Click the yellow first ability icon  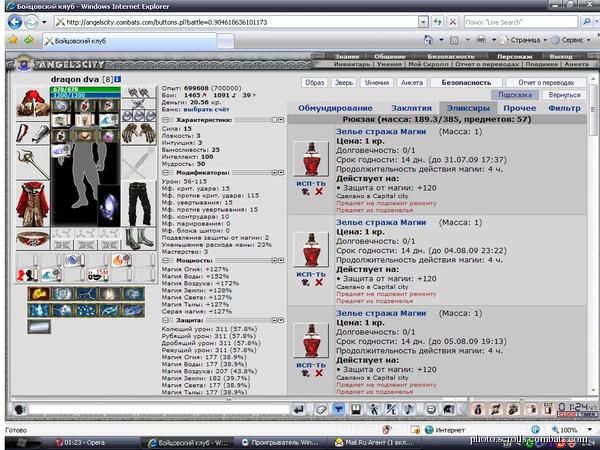click(x=39, y=294)
